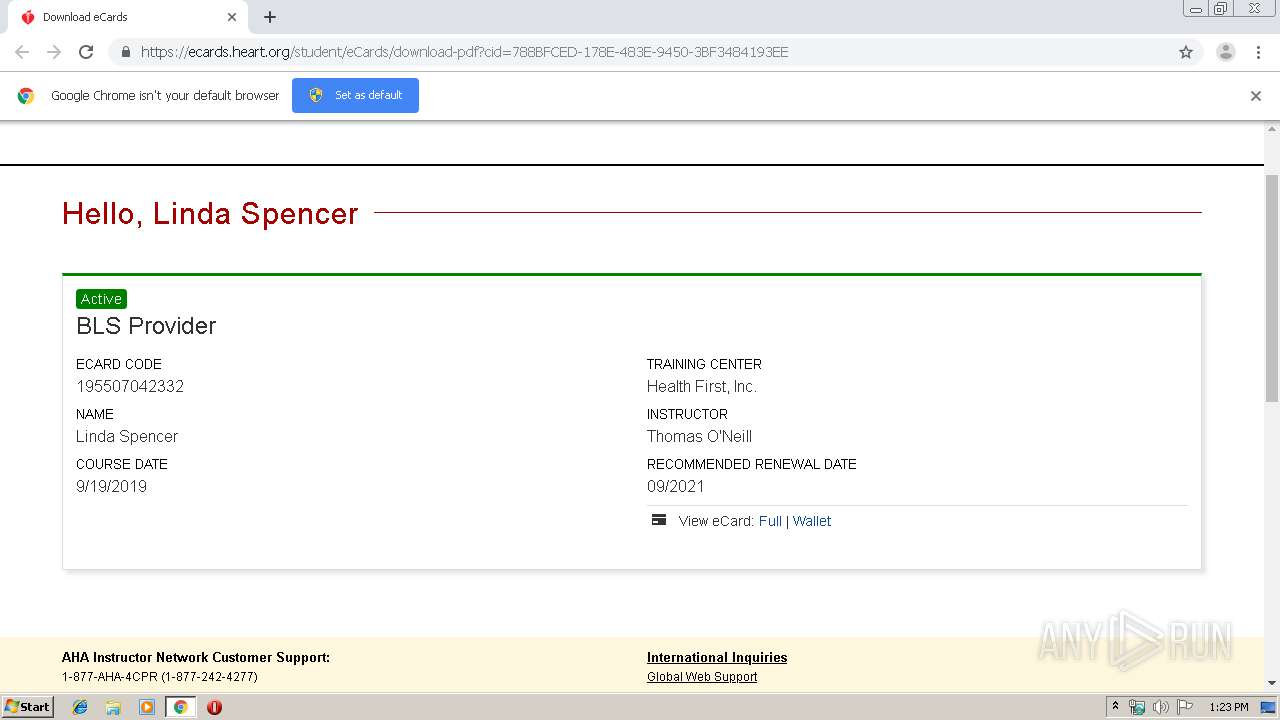Click the red shield taskbar icon
1280x720 pixels.
[214, 707]
